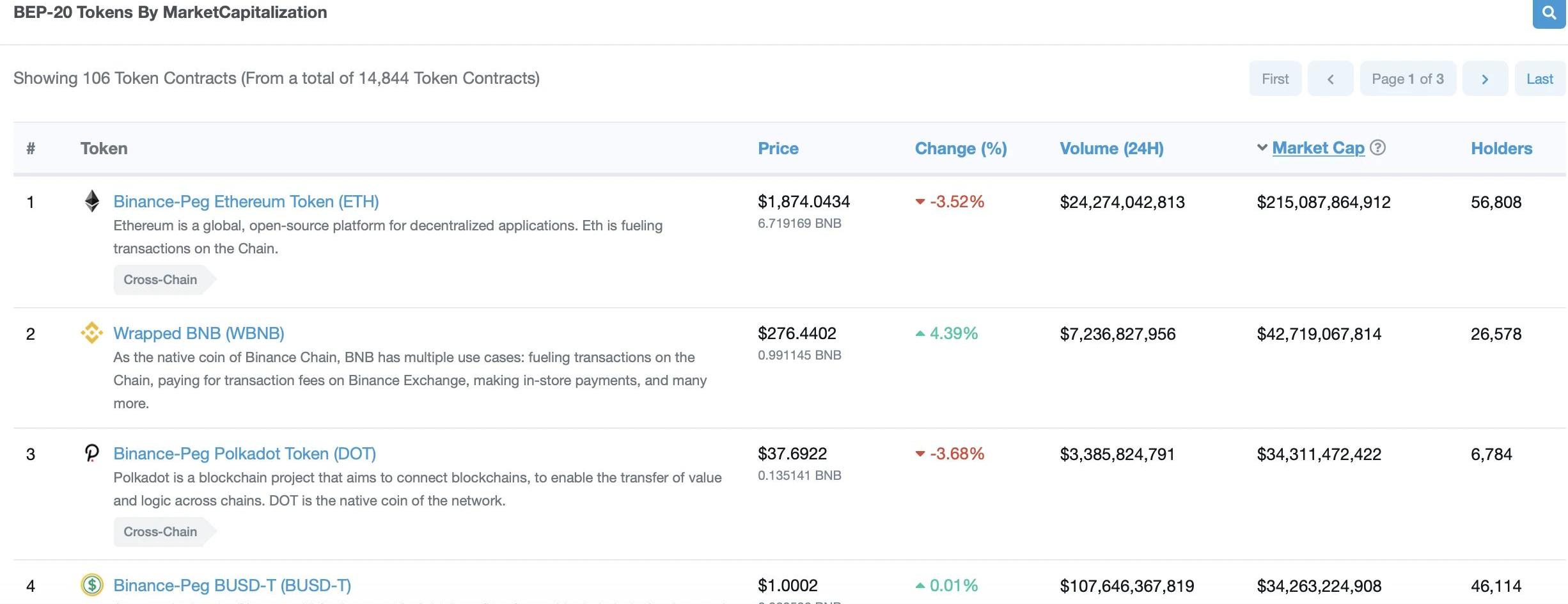
Task: Click the blue search magnifier icon
Action: pyautogui.click(x=1549, y=13)
